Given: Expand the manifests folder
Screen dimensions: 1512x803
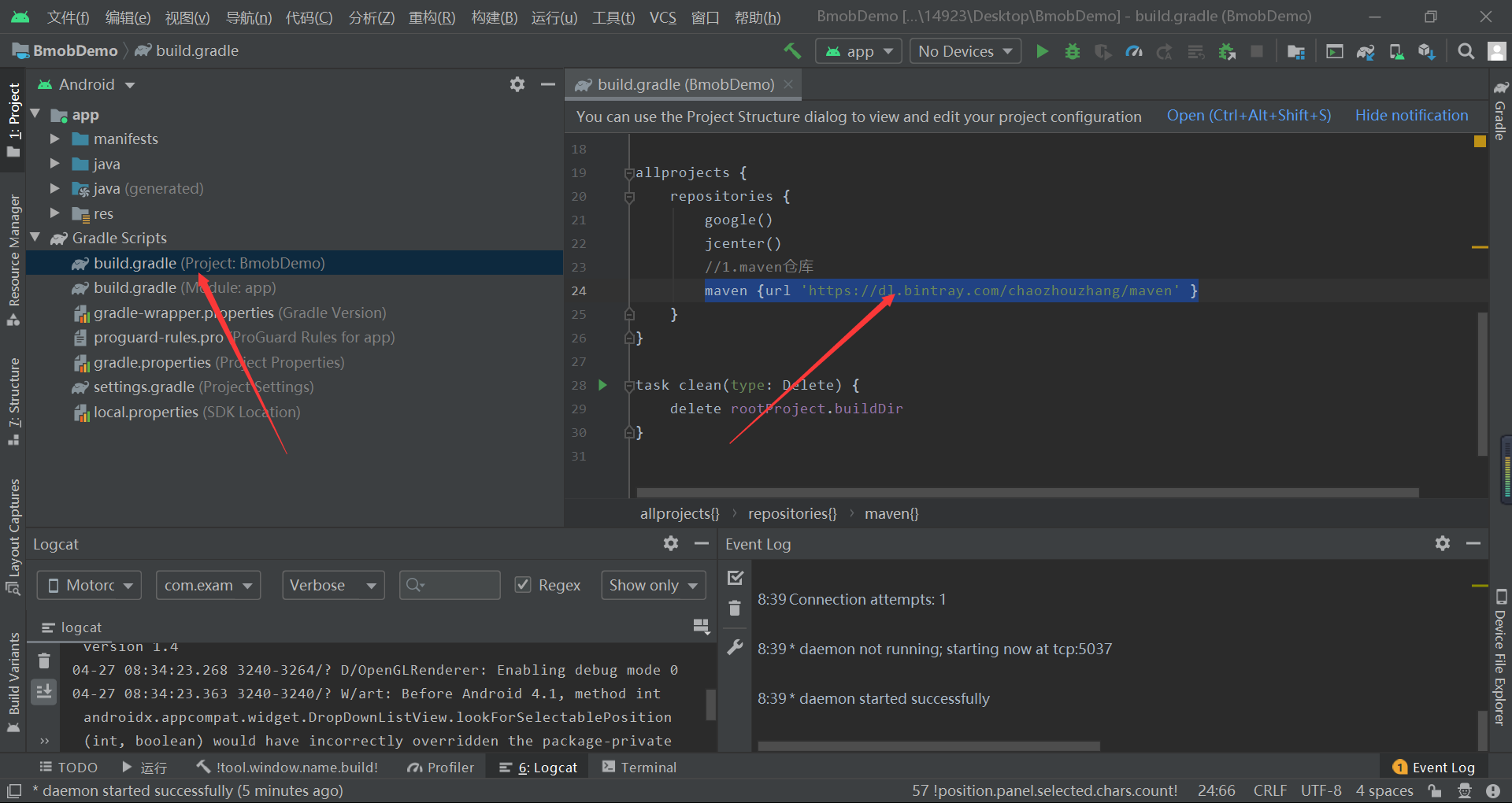Looking at the screenshot, I should [x=54, y=139].
